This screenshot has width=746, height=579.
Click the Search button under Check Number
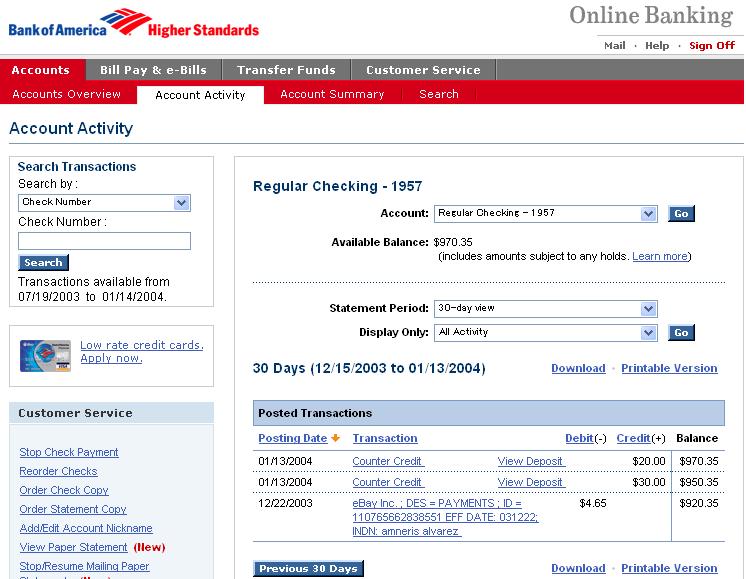point(43,263)
